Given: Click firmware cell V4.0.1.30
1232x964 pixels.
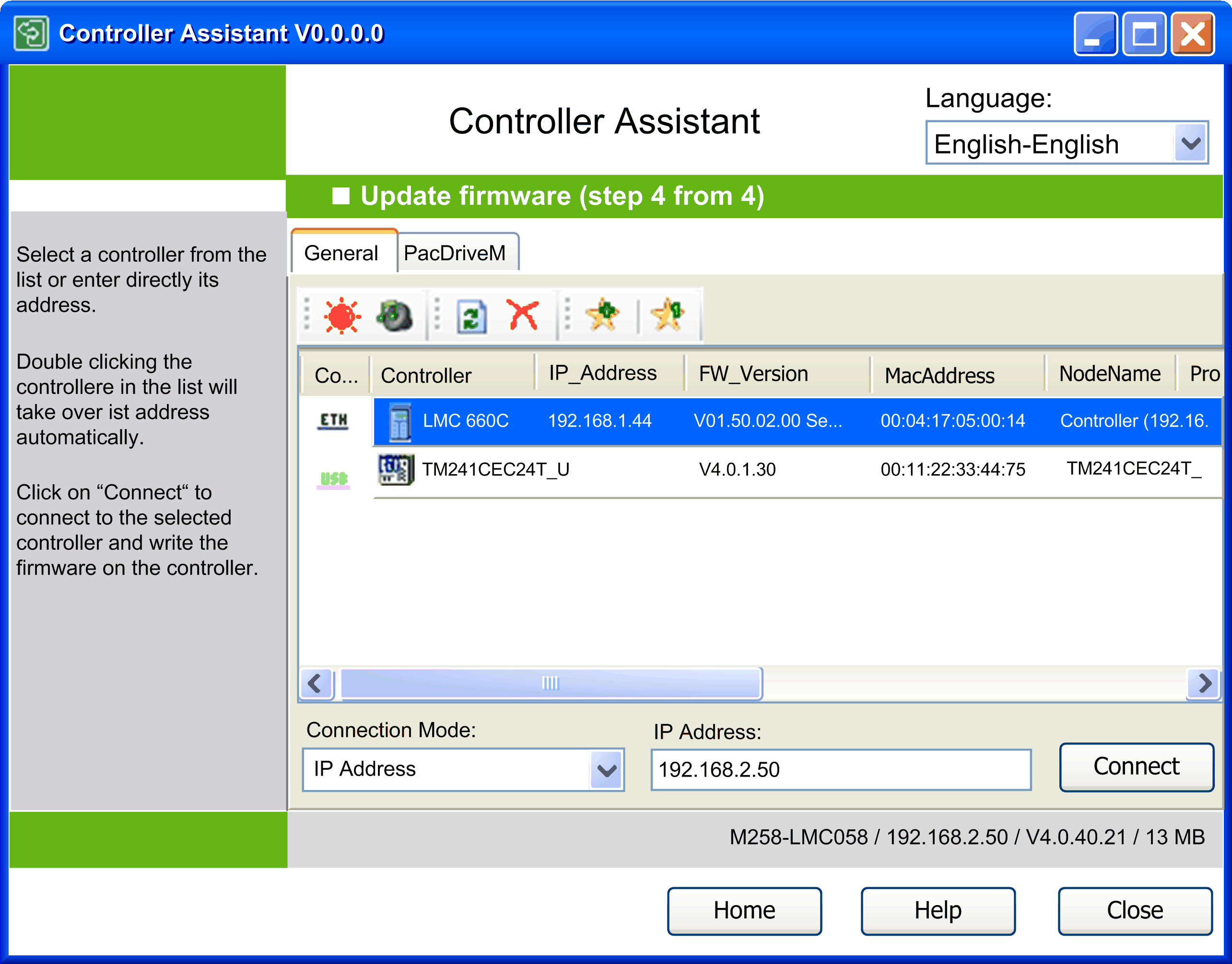Looking at the screenshot, I should pyautogui.click(x=738, y=470).
